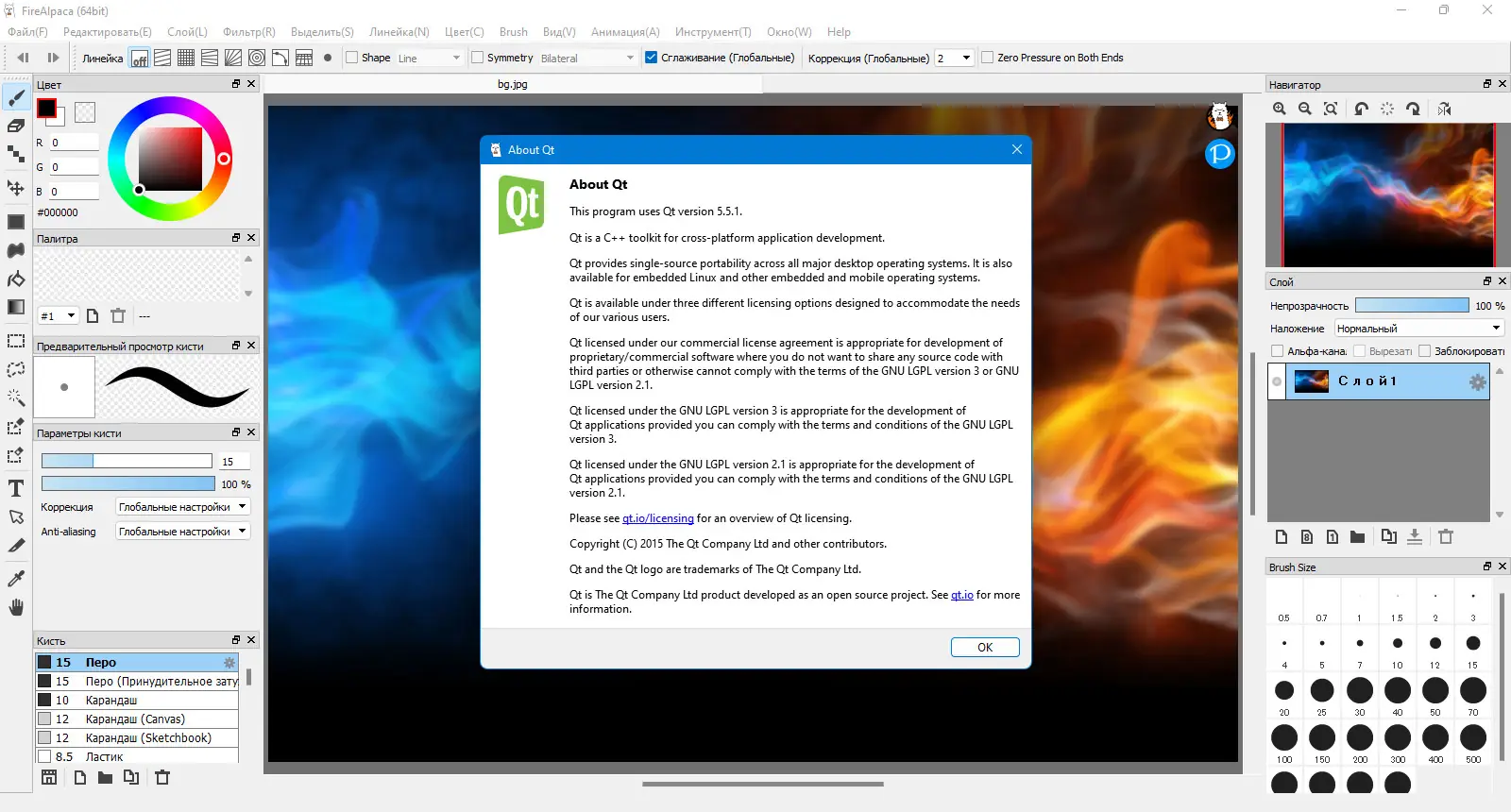
Task: Switch to the bg.jpg document tab
Action: (x=513, y=84)
